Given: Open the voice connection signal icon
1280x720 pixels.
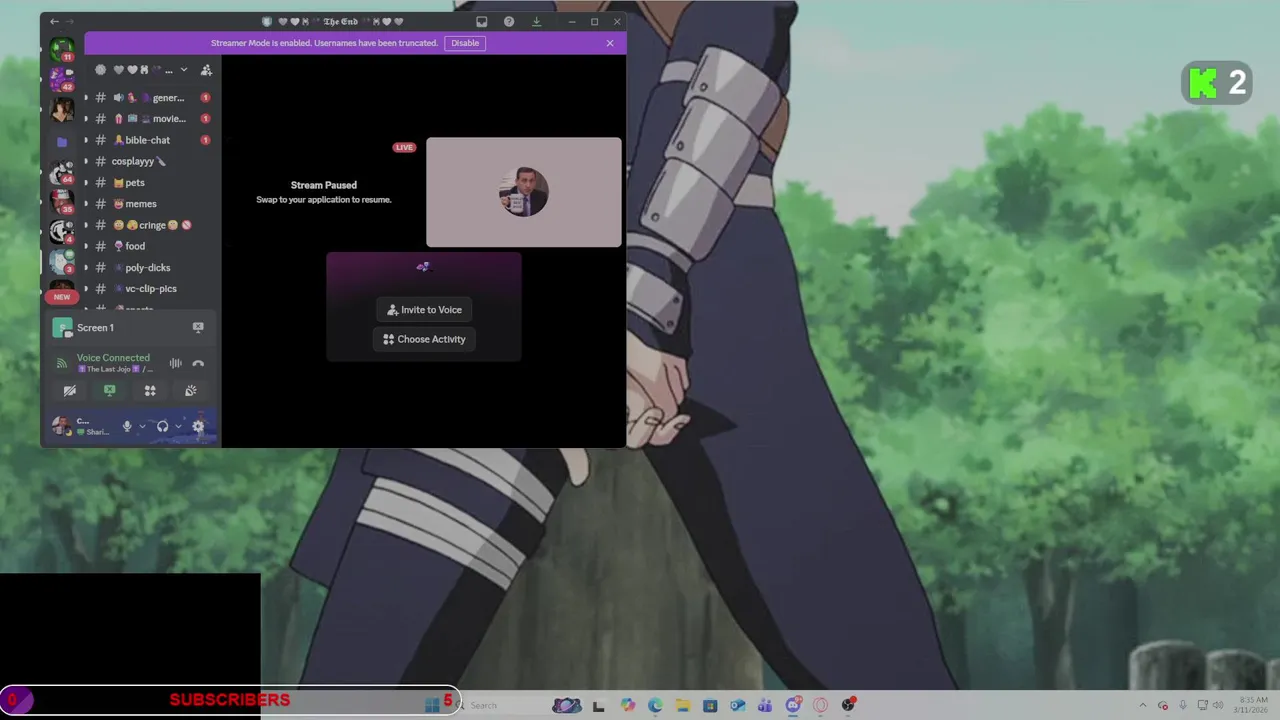Looking at the screenshot, I should tap(62, 363).
